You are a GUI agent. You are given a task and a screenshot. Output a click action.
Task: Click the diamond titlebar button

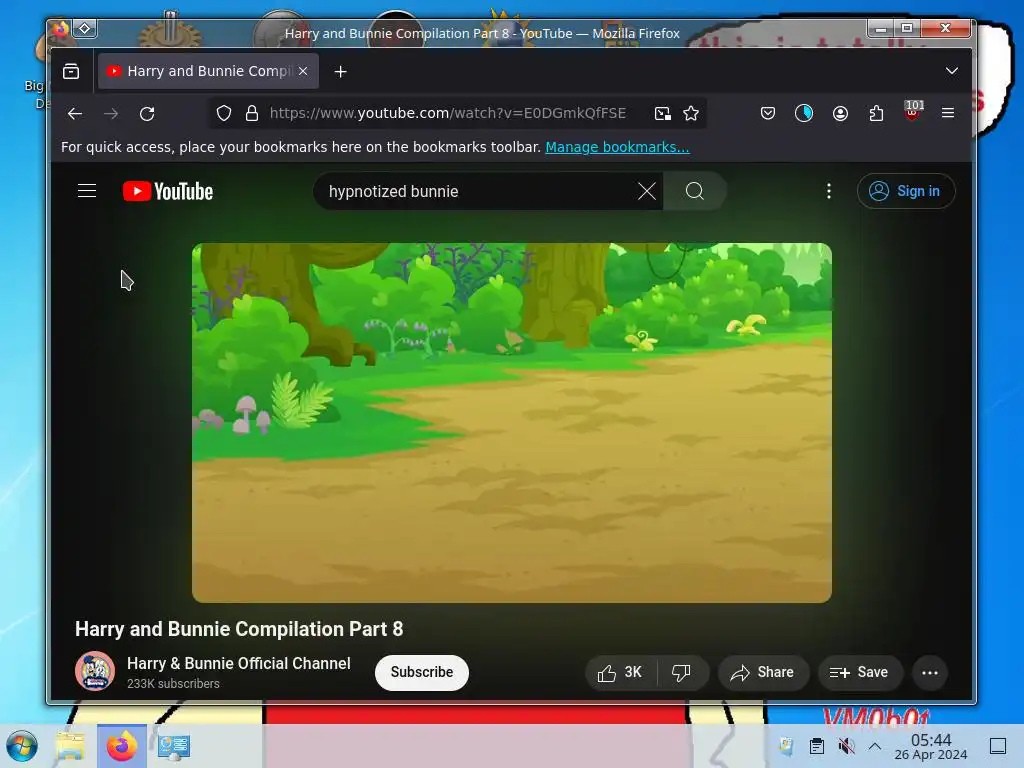[x=85, y=29]
